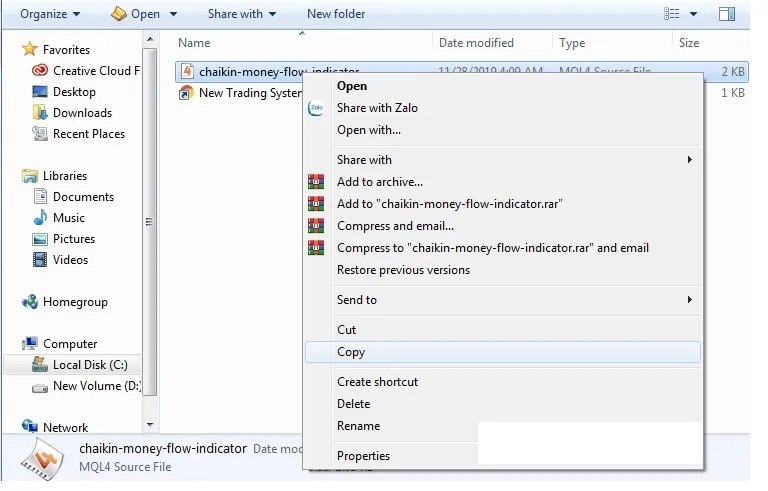Choose Cut from context menu
Viewport: 768px width, 491px height.
[504, 330]
